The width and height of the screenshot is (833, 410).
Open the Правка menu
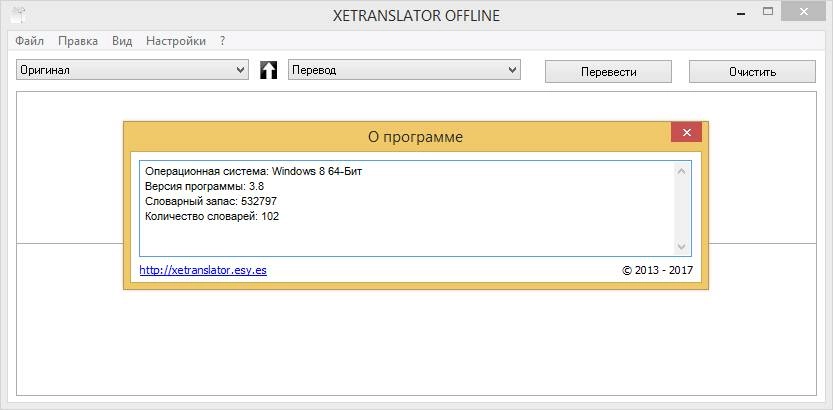pyautogui.click(x=78, y=41)
